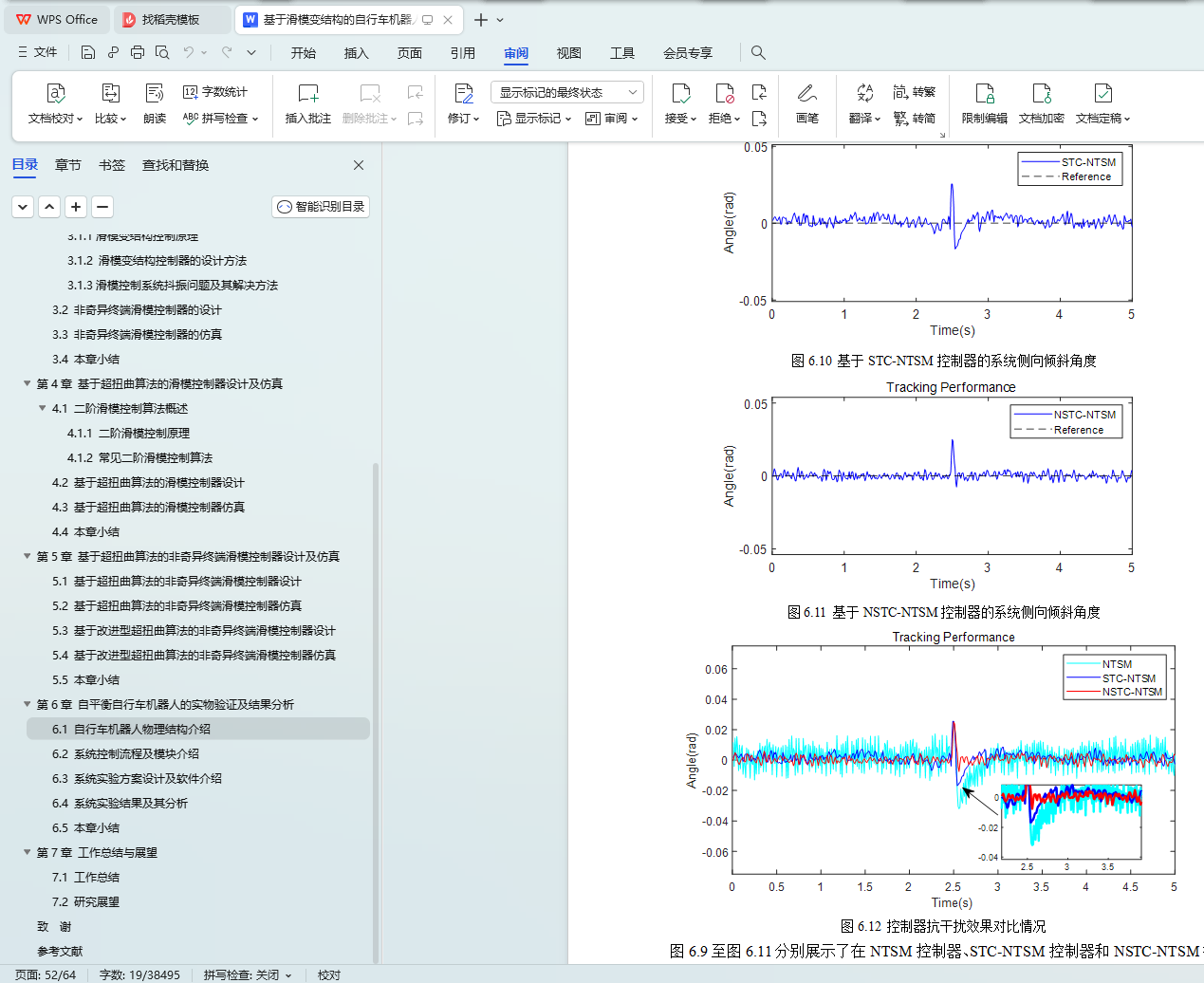Click 校对 in status bar
Viewport: 1204px width, 983px height.
point(329,974)
